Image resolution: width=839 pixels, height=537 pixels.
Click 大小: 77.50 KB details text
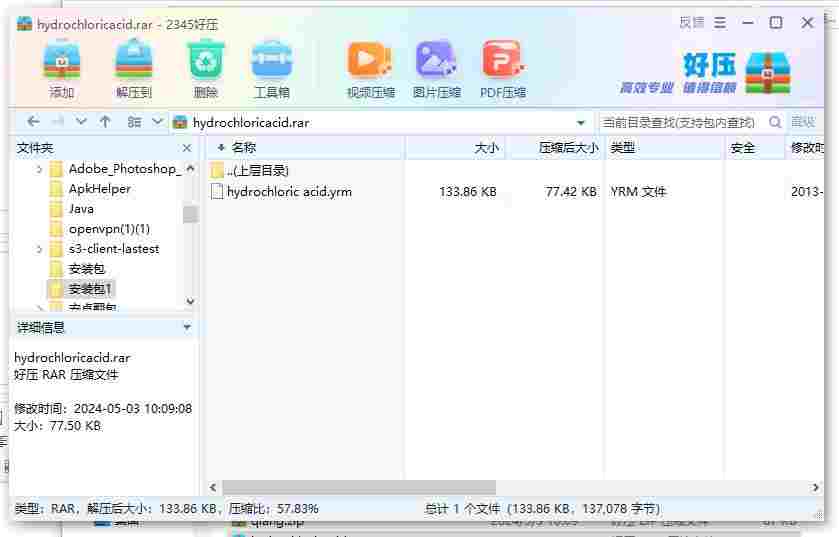pyautogui.click(x=58, y=426)
